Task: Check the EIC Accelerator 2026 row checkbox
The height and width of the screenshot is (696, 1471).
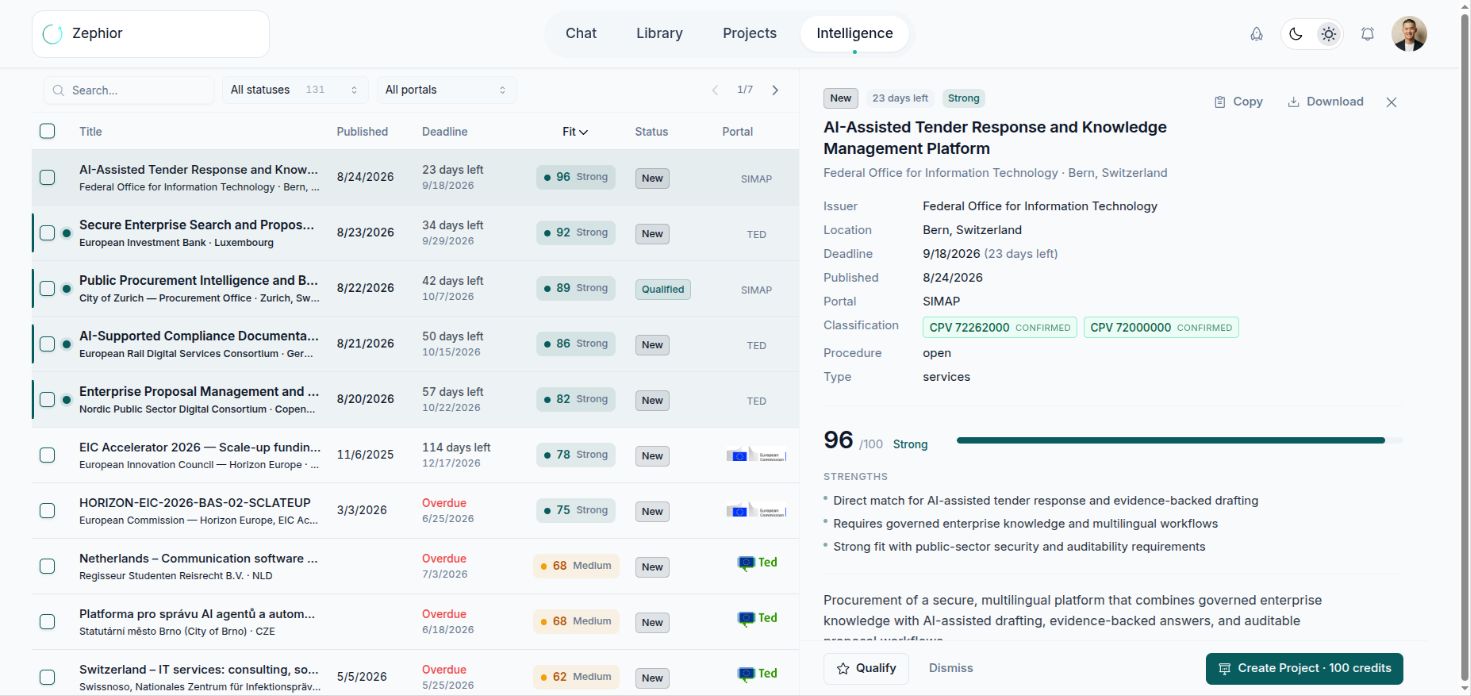Action: [x=47, y=455]
